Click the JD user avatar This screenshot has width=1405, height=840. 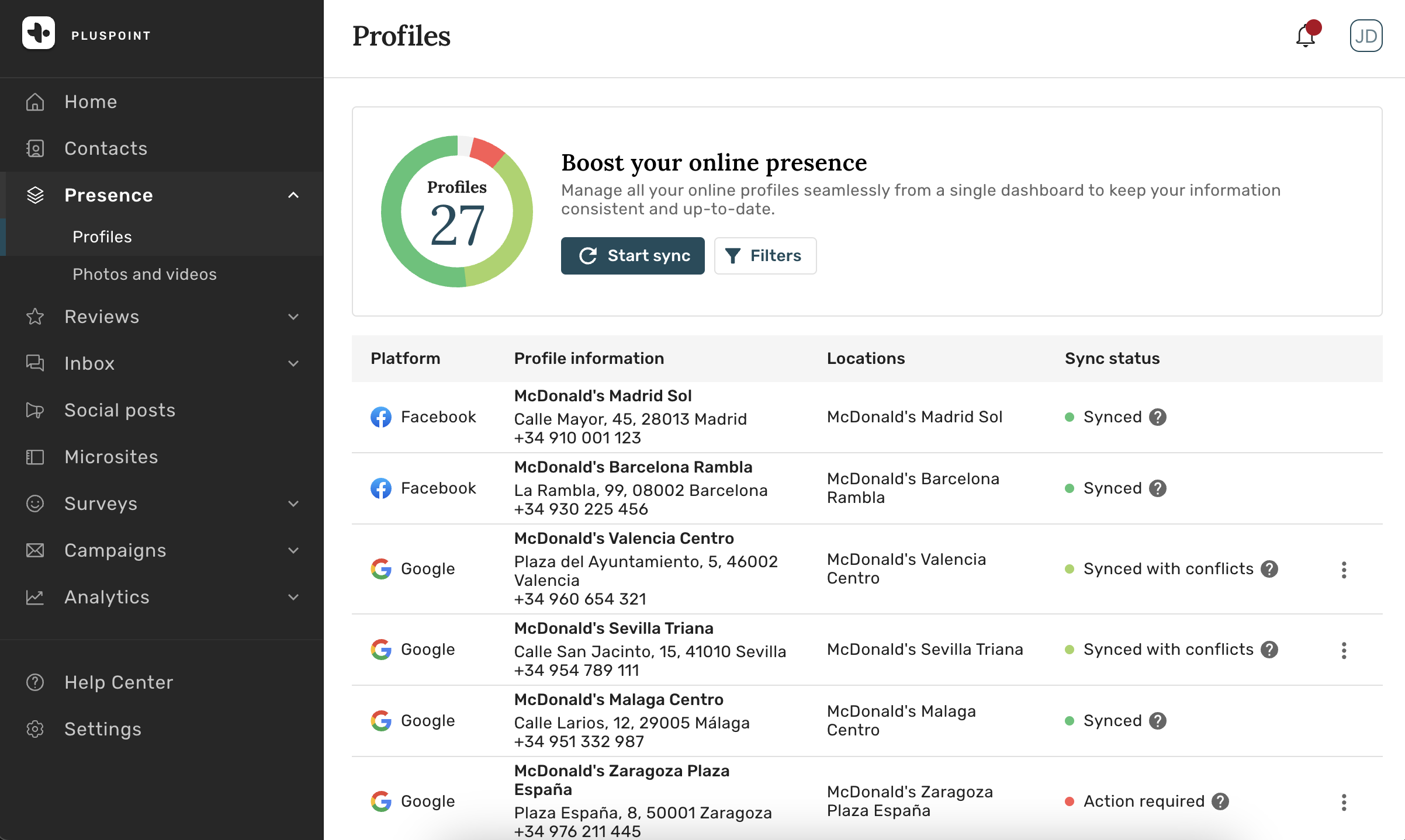pos(1365,36)
